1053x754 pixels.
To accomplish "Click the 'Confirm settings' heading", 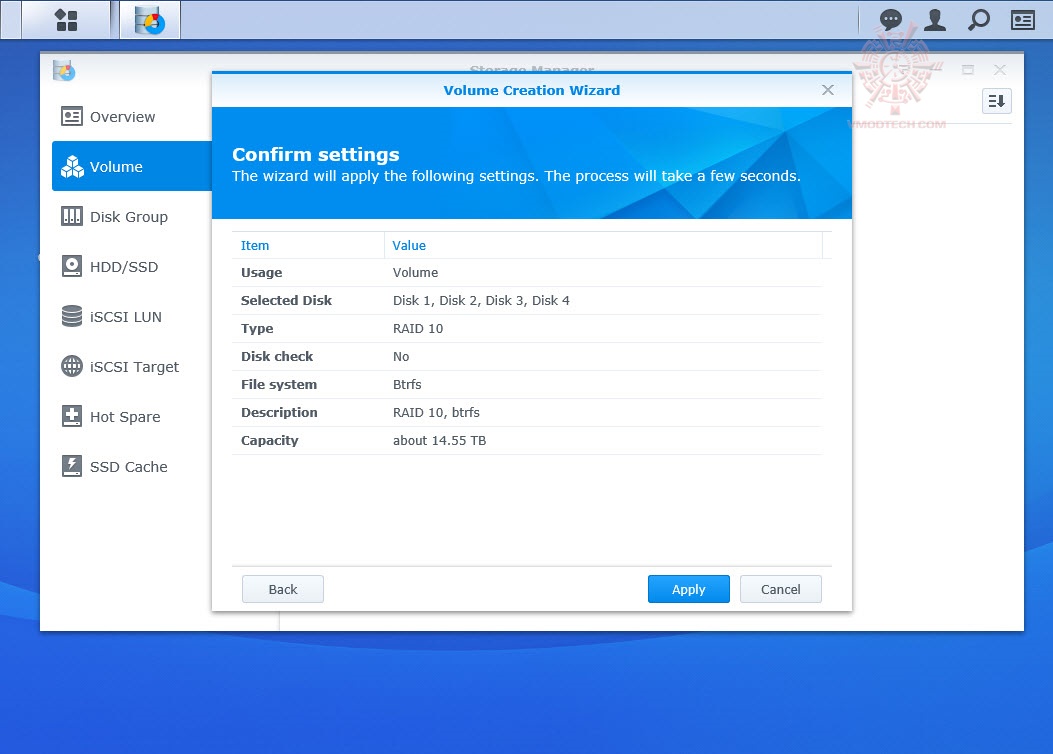I will pyautogui.click(x=316, y=154).
